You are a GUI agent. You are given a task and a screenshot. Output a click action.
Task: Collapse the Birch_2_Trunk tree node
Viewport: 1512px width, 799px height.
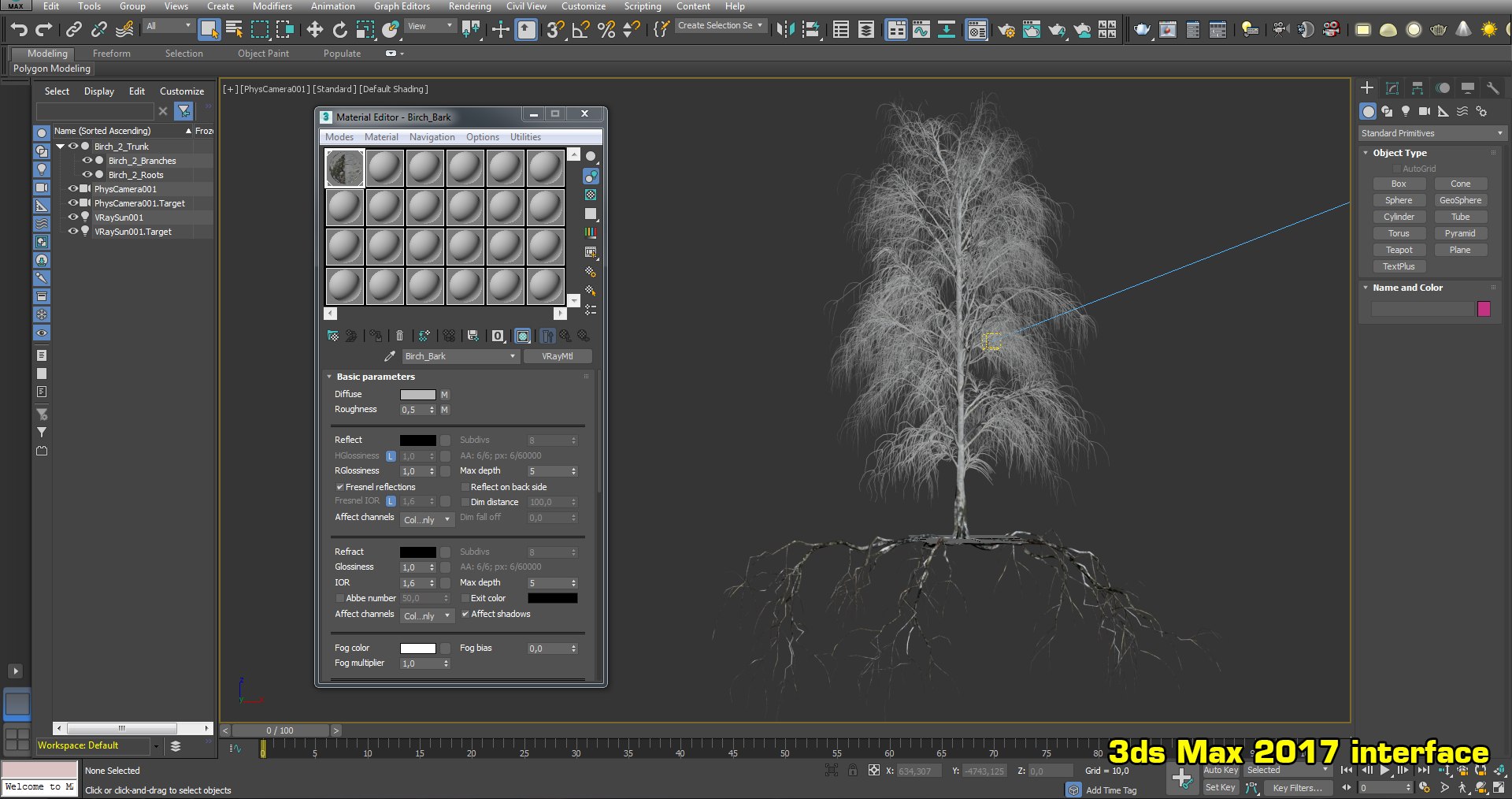(60, 147)
